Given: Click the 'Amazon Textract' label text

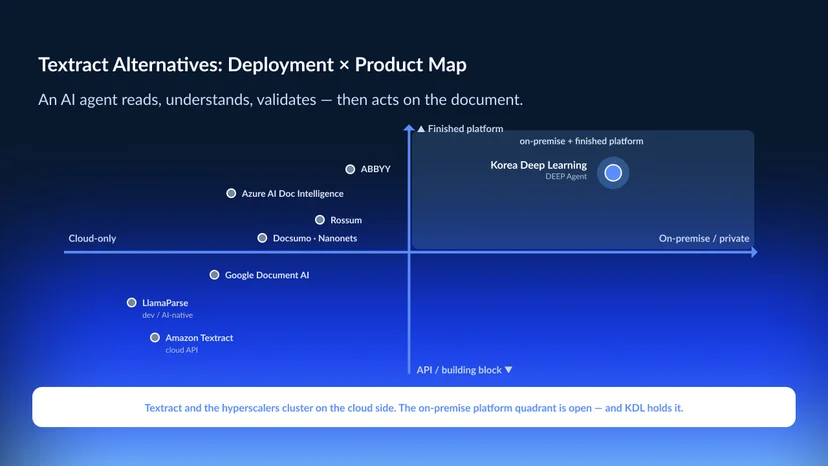Looking at the screenshot, I should click(x=199, y=338).
